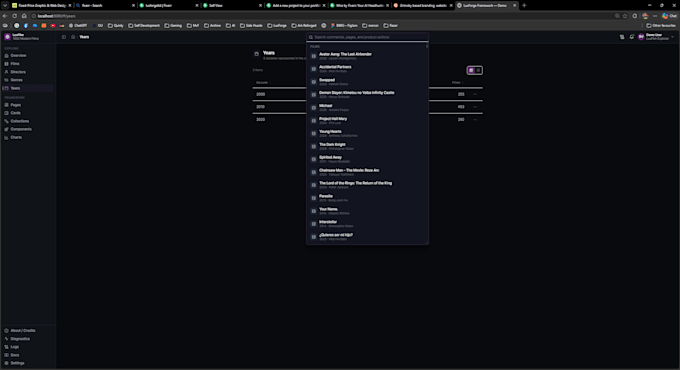This screenshot has width=680, height=370.
Task: Open row actions for decade 2010
Action: coord(475,107)
